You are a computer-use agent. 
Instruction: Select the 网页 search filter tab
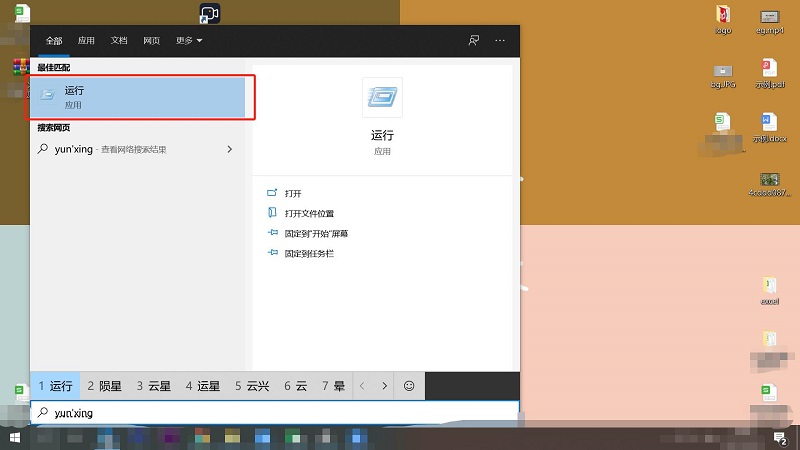[151, 40]
